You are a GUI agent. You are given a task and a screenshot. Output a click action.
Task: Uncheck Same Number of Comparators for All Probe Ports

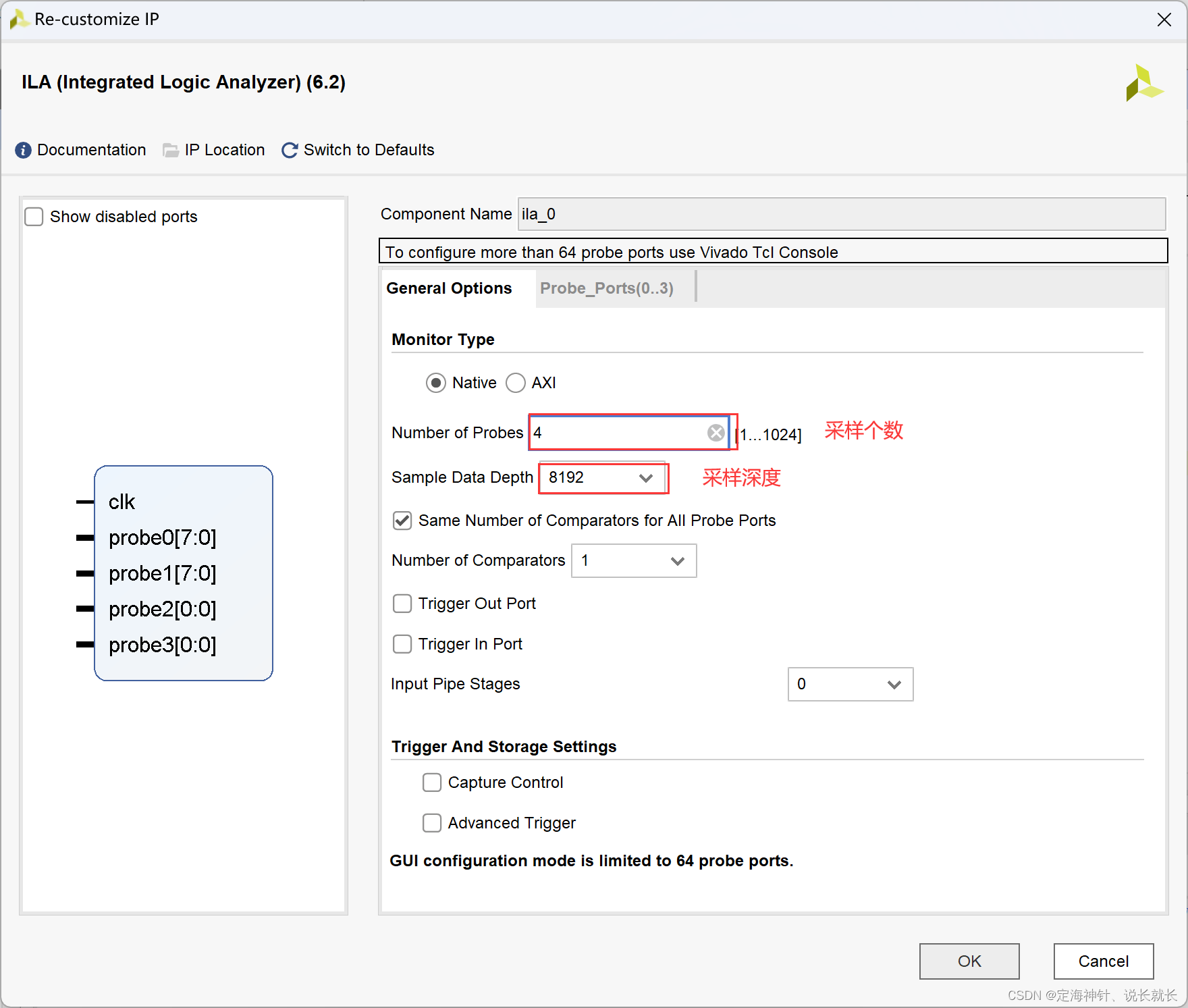point(402,521)
